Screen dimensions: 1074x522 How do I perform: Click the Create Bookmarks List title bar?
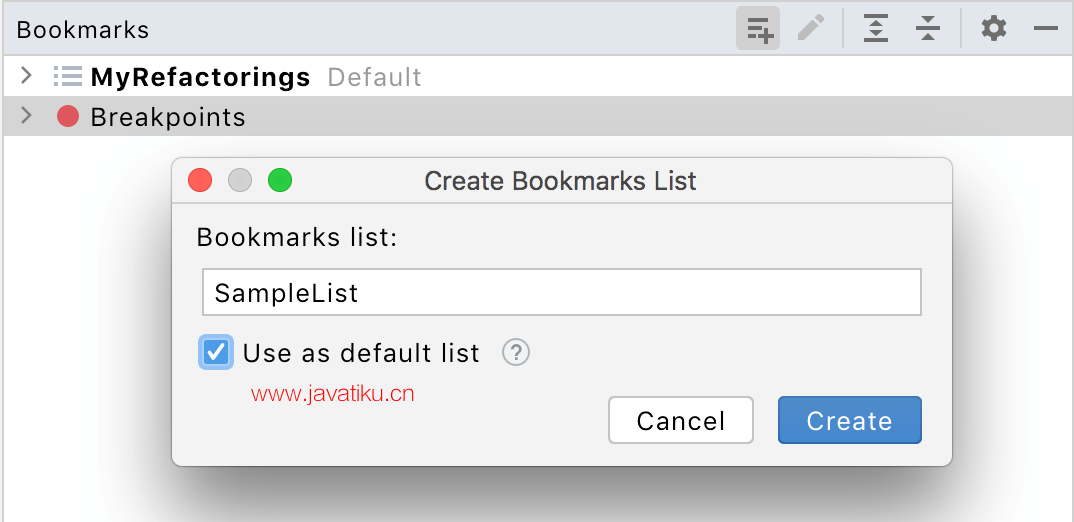coord(562,181)
